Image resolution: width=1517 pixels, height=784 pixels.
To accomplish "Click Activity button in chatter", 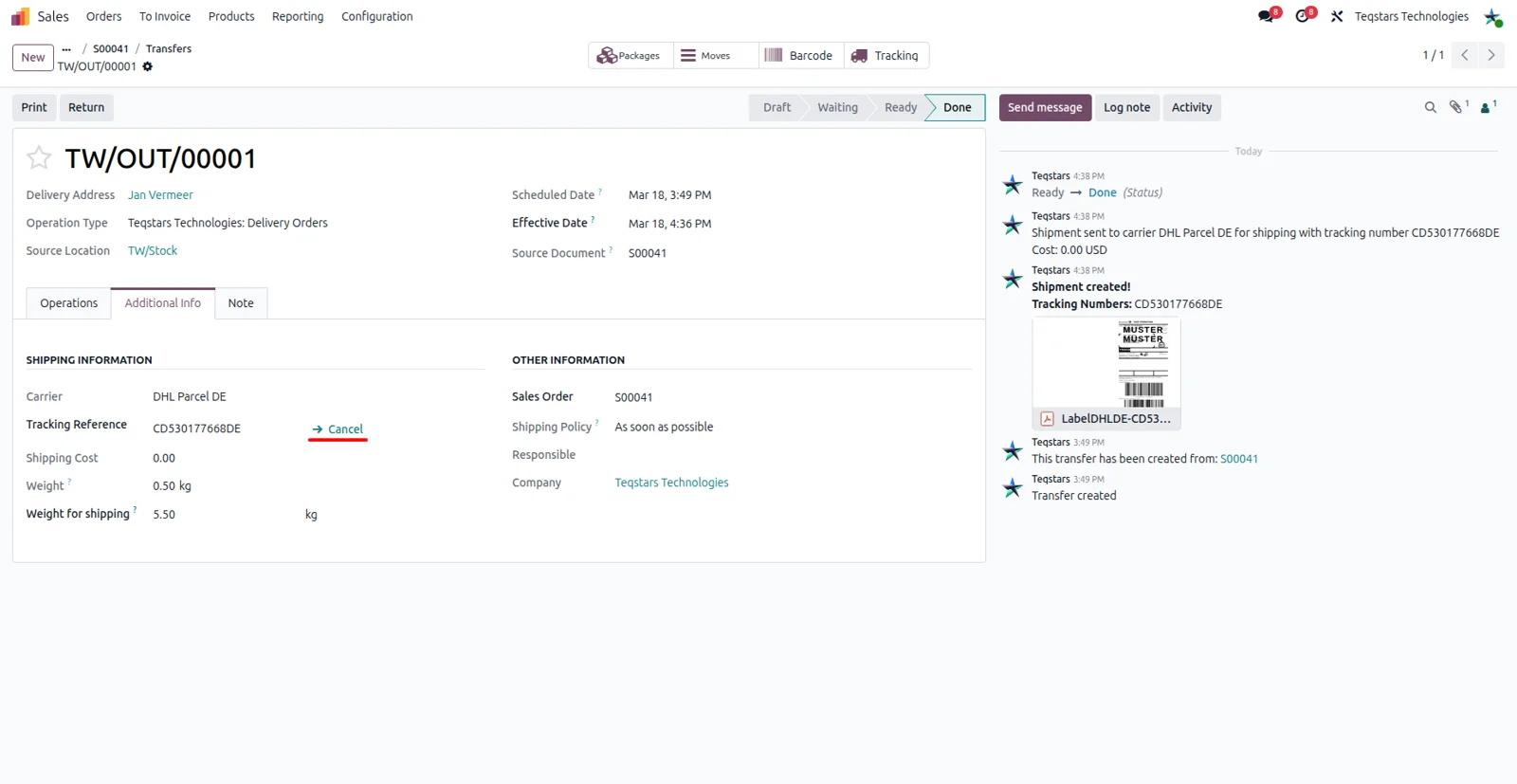I will (1192, 107).
